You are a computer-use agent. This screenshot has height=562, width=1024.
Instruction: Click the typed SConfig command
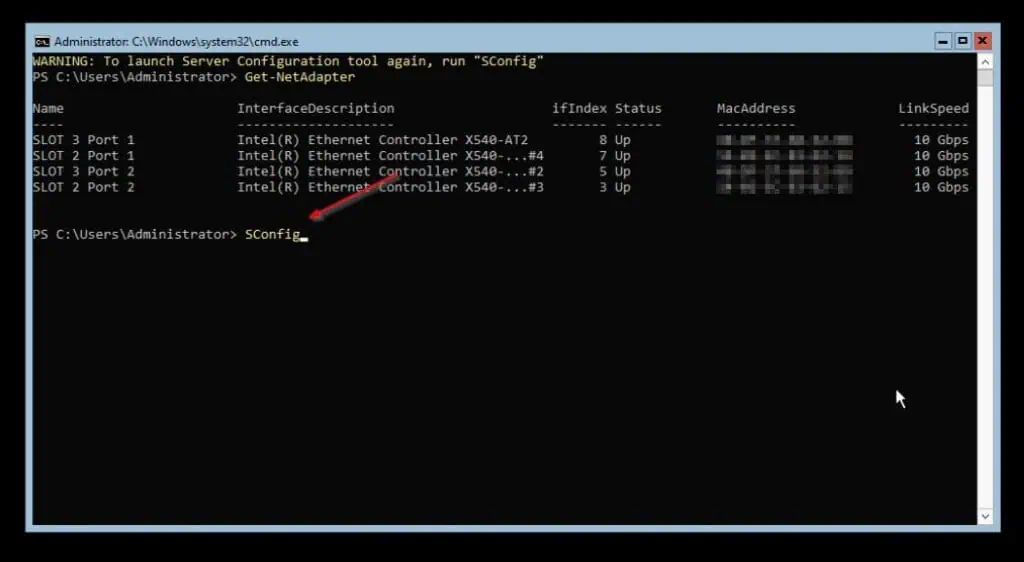tap(272, 234)
